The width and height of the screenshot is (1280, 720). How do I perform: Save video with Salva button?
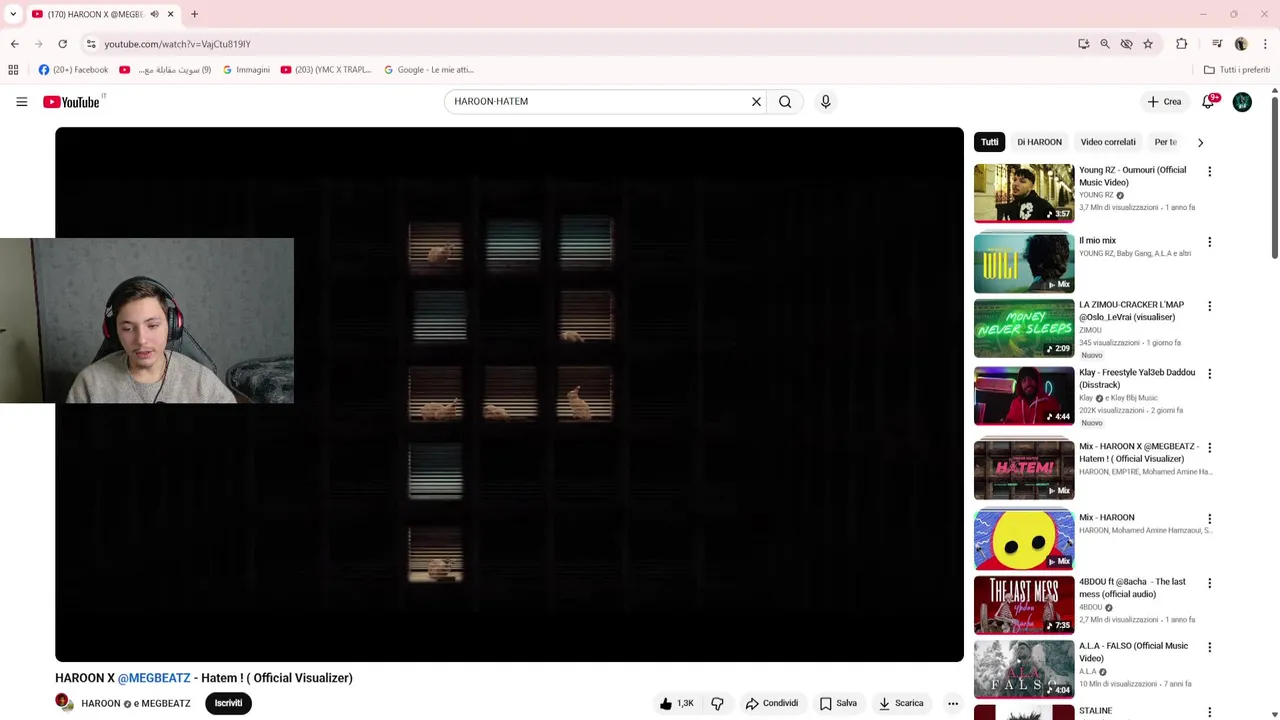tap(838, 703)
